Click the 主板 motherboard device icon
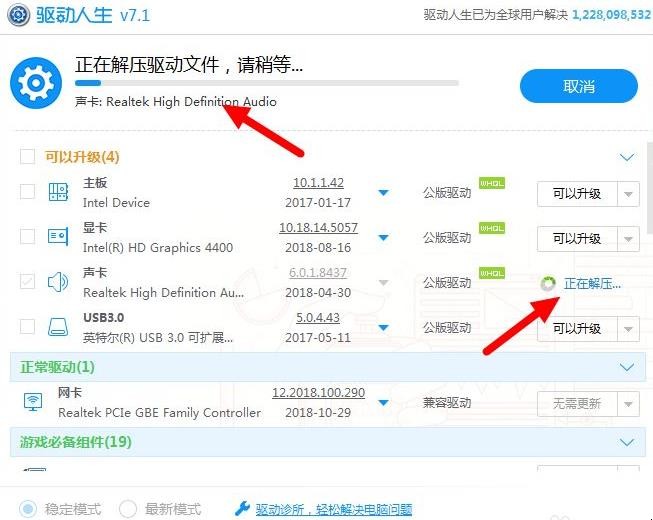653x520 pixels. (x=58, y=192)
